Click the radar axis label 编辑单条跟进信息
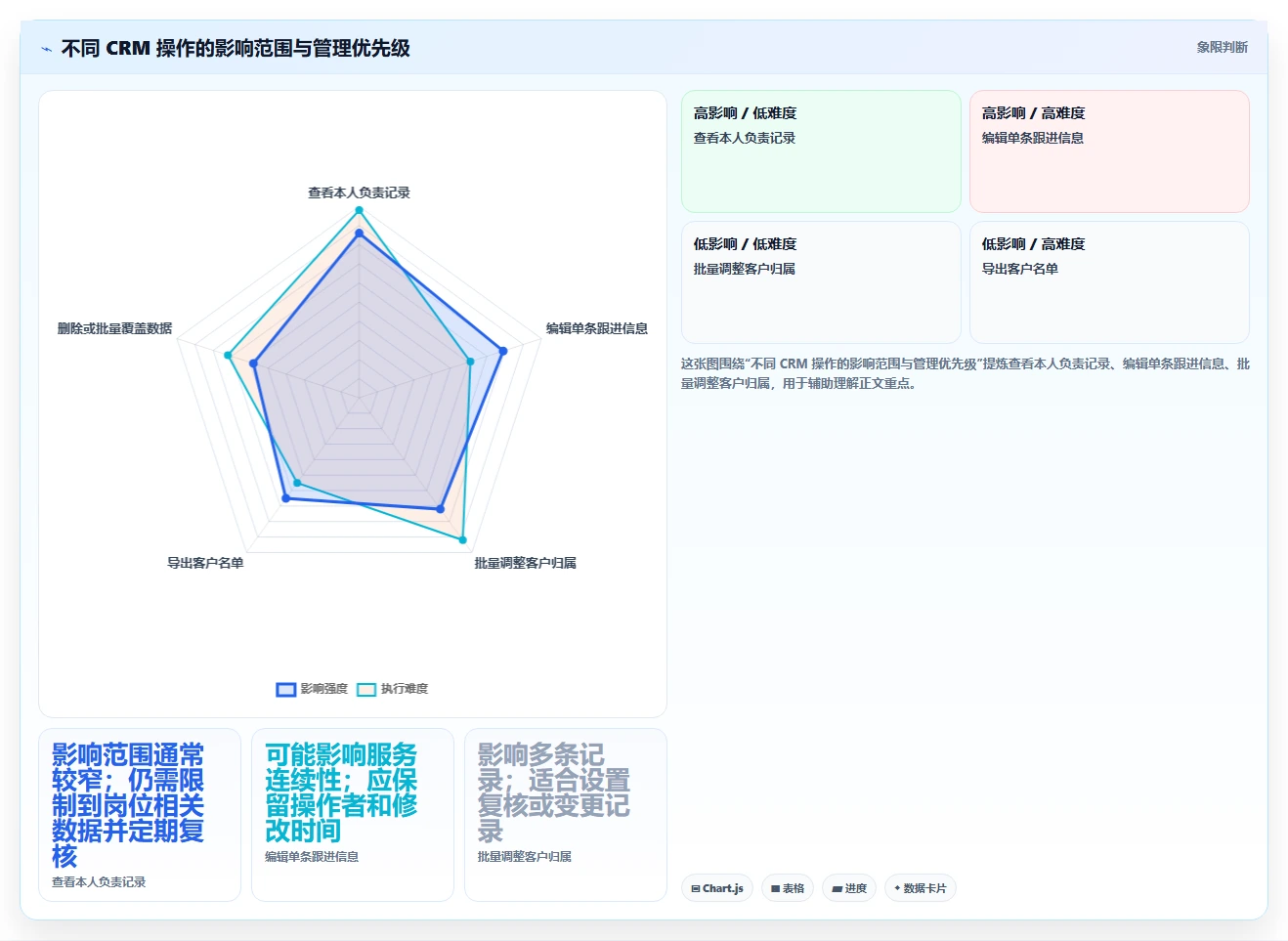This screenshot has height=941, width=1288. 596,328
